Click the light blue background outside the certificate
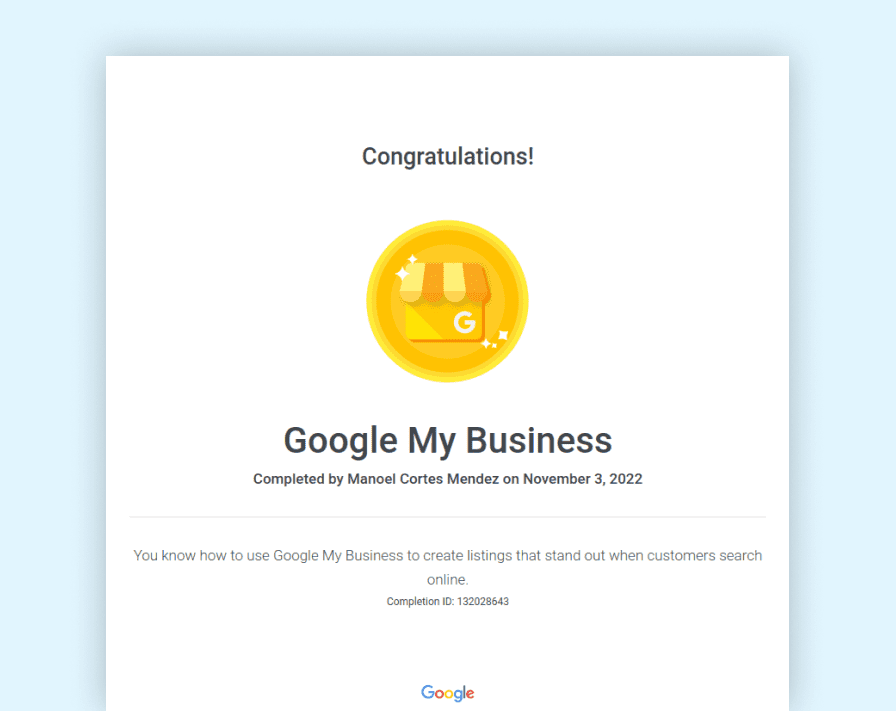The width and height of the screenshot is (896, 711). point(50,350)
